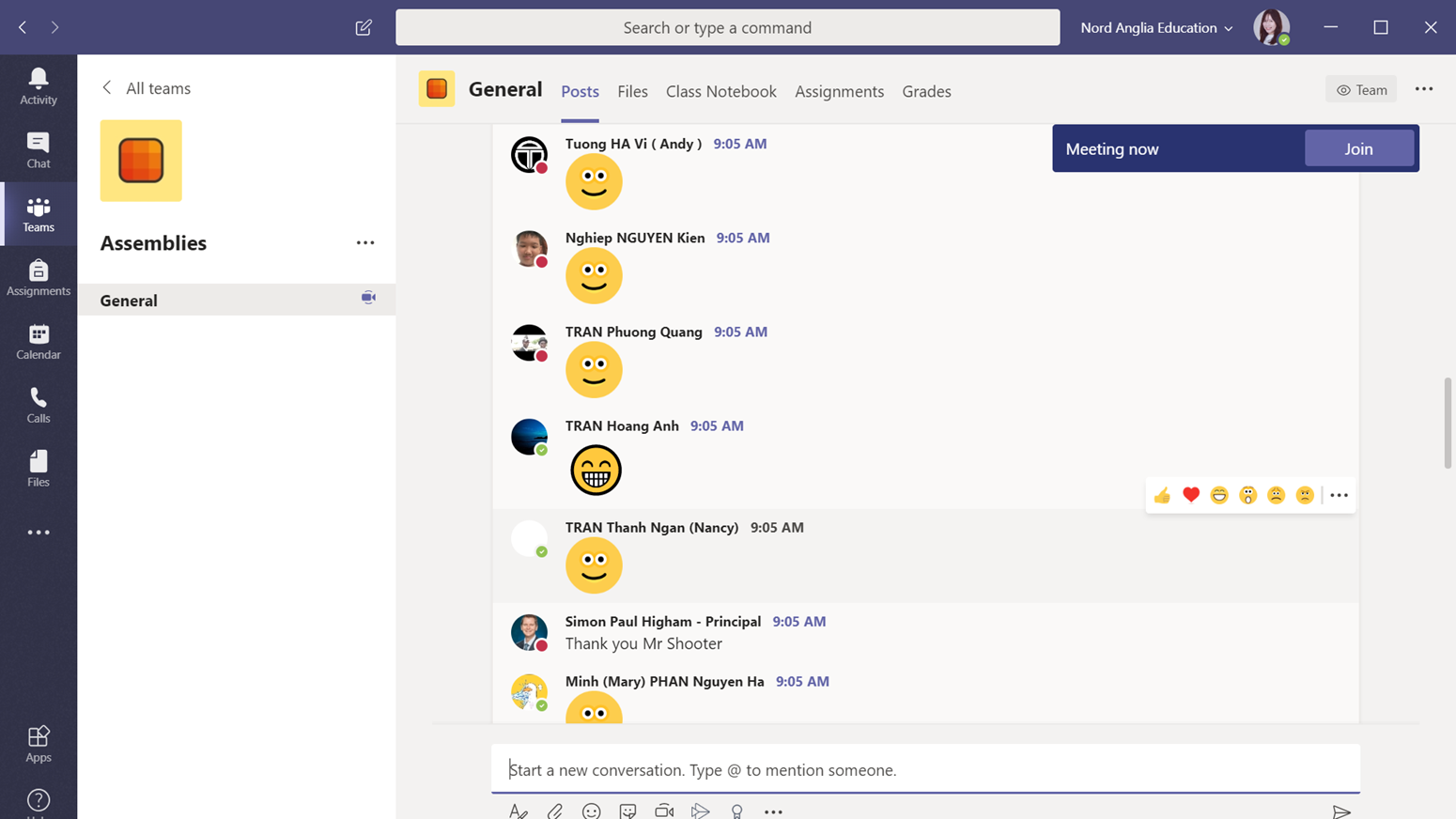Open Chat in the sidebar
This screenshot has width=1456, height=819.
[39, 150]
